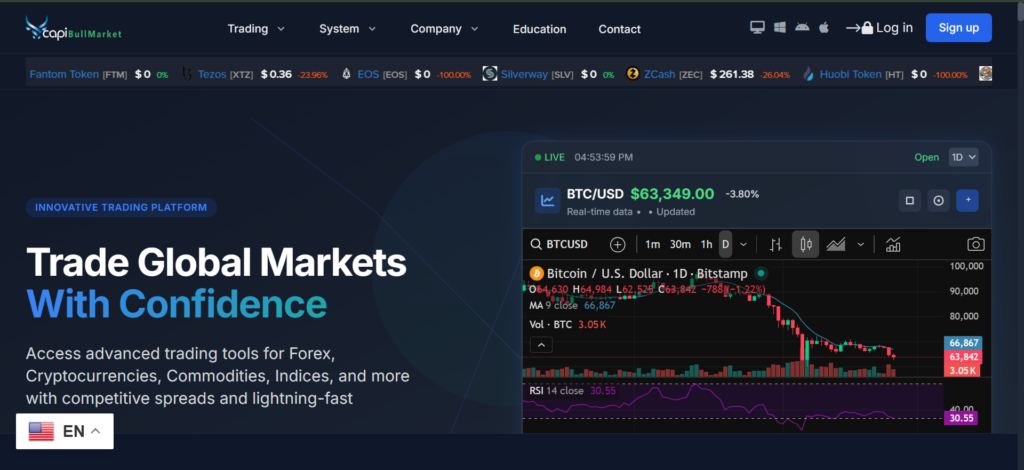This screenshot has width=1024, height=470.
Task: Click the $63,349.00 BTC price
Action: 672,193
